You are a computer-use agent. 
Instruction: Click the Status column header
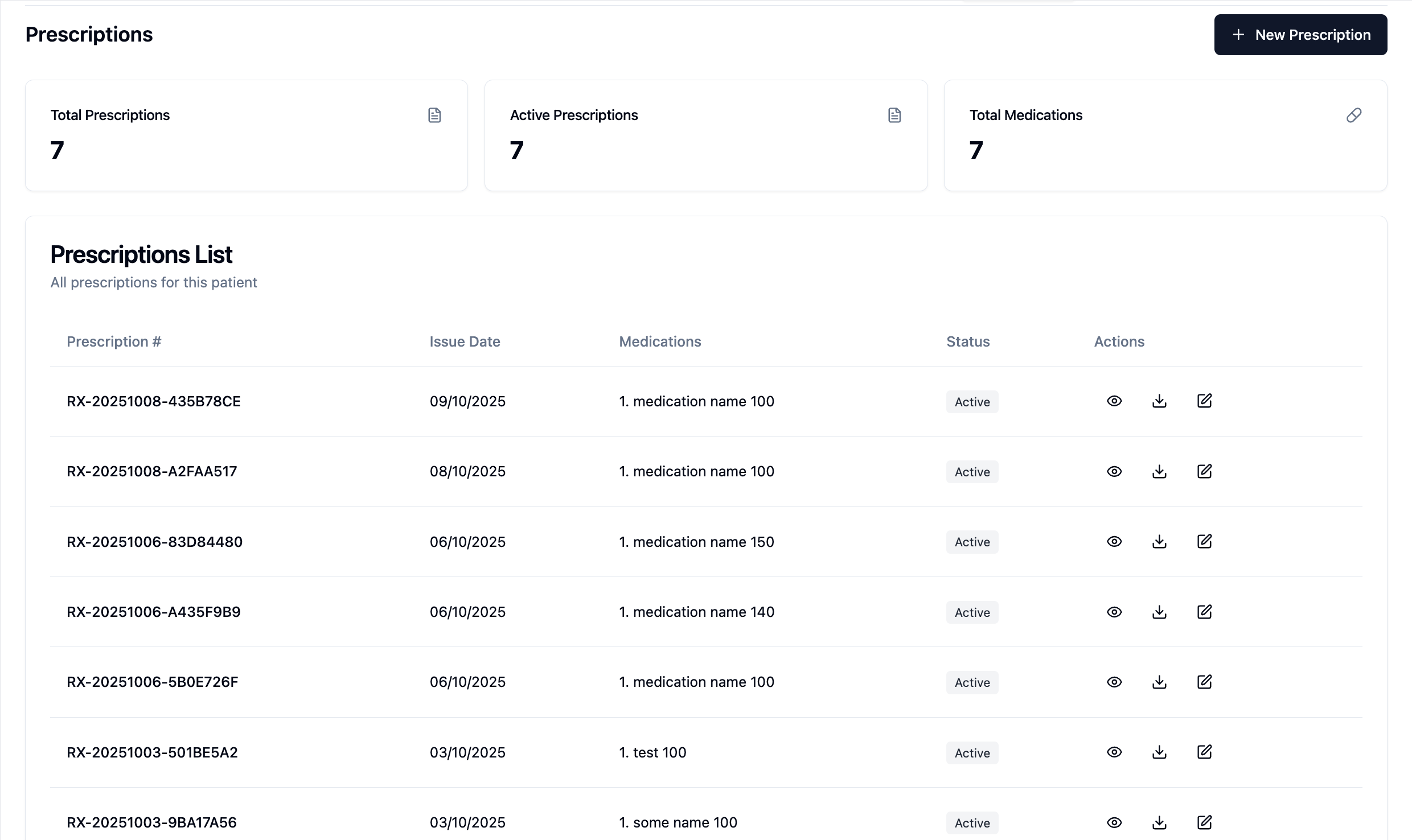[x=968, y=341]
